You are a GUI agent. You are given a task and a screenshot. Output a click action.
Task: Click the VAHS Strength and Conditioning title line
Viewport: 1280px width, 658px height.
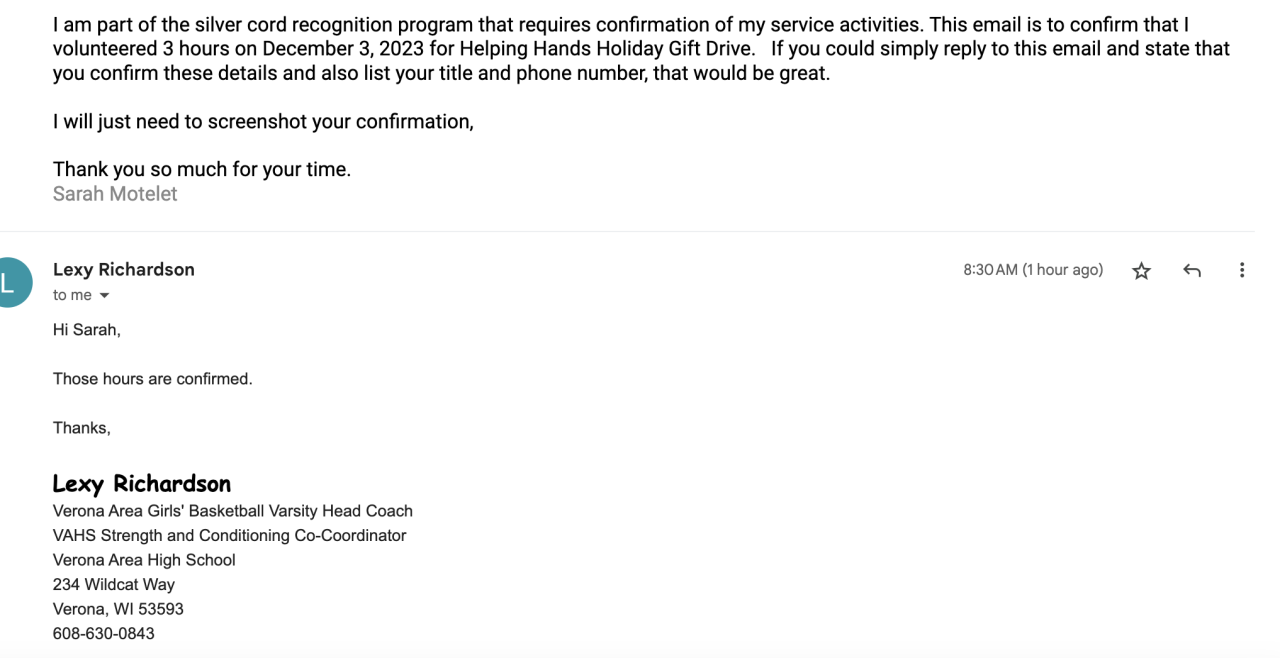coord(230,535)
